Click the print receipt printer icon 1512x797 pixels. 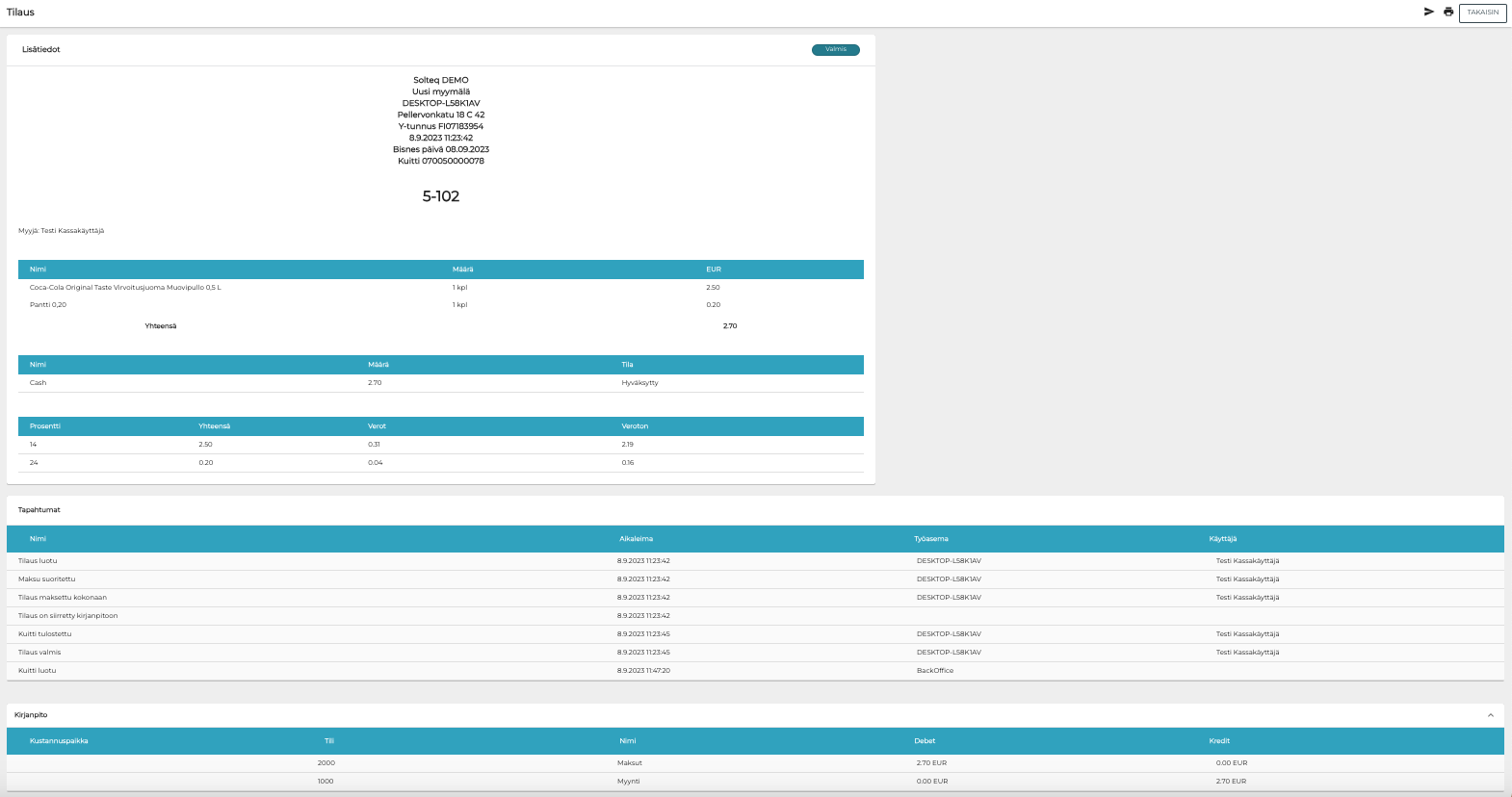pyautogui.click(x=1448, y=12)
